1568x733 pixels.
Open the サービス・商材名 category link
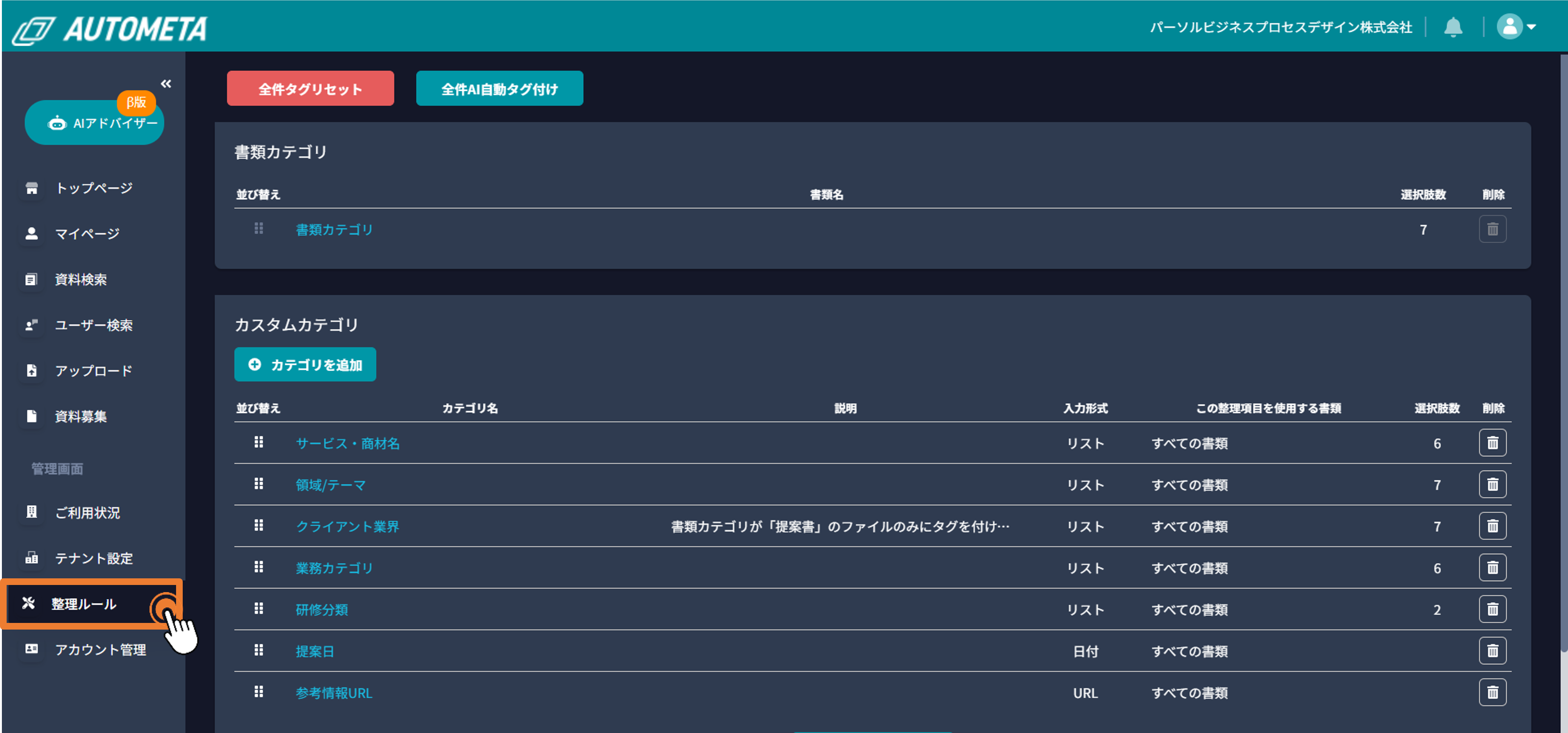coord(347,443)
